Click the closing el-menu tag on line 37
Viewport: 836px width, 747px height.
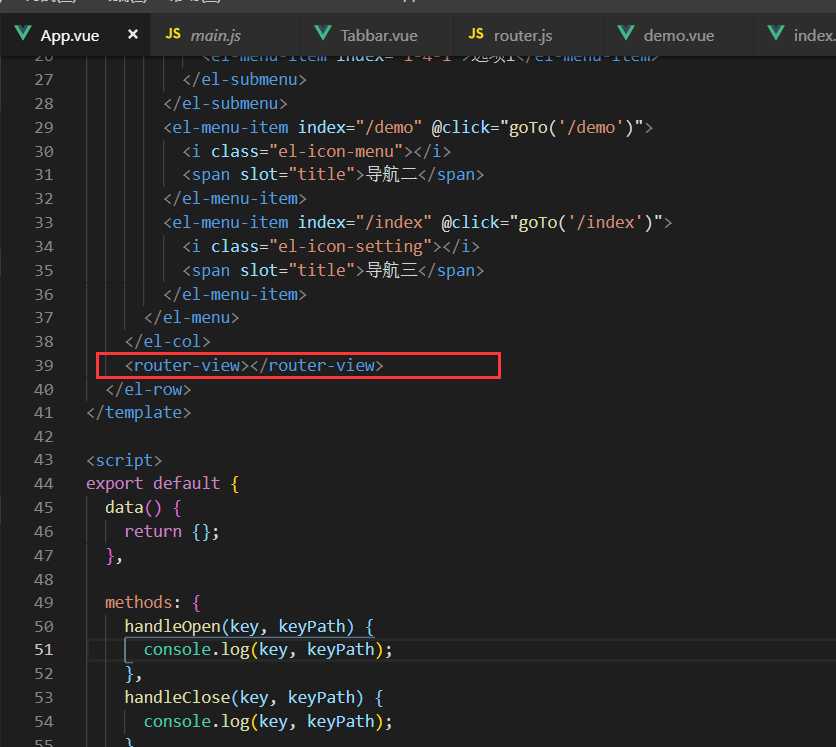click(191, 318)
